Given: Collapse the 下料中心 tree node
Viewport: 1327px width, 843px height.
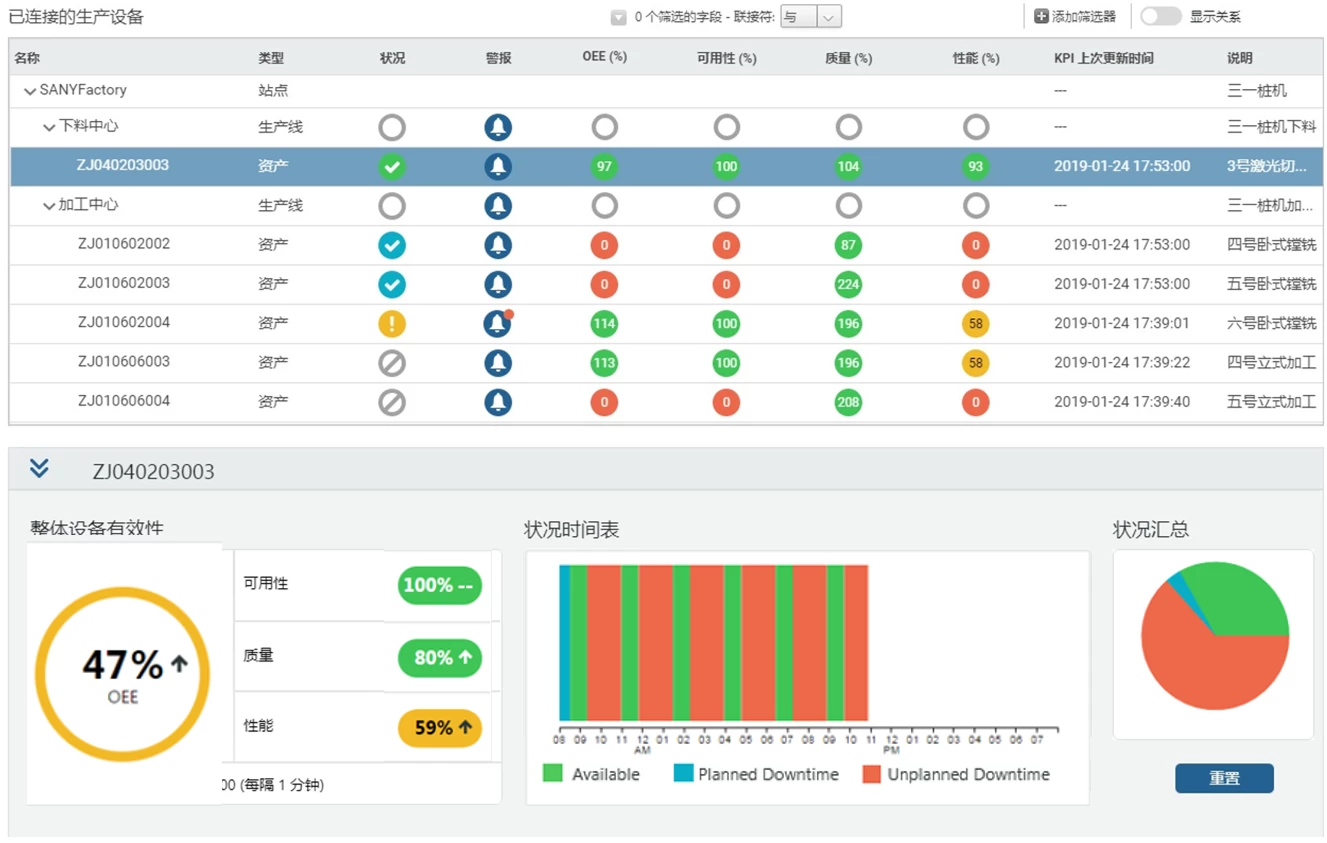Looking at the screenshot, I should (49, 127).
